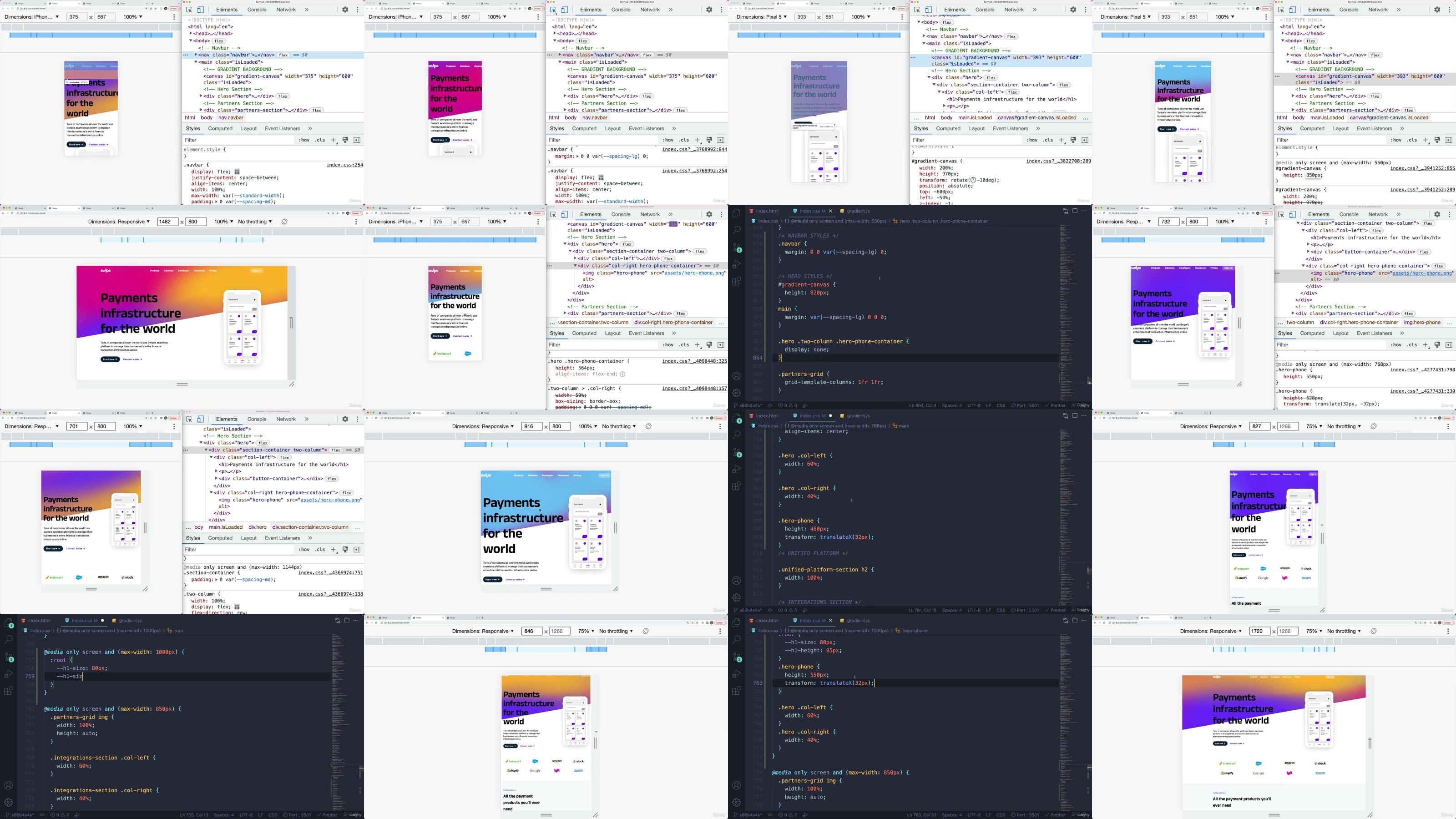The width and height of the screenshot is (1456, 819).
Task: Open DevTools settings gear in panel showing index.css:254
Action: (x=345, y=10)
